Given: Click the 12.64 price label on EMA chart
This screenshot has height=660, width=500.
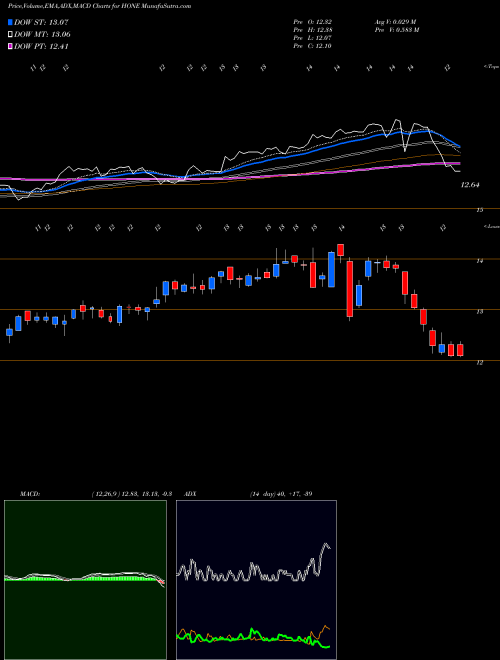Looking at the screenshot, I should (471, 184).
